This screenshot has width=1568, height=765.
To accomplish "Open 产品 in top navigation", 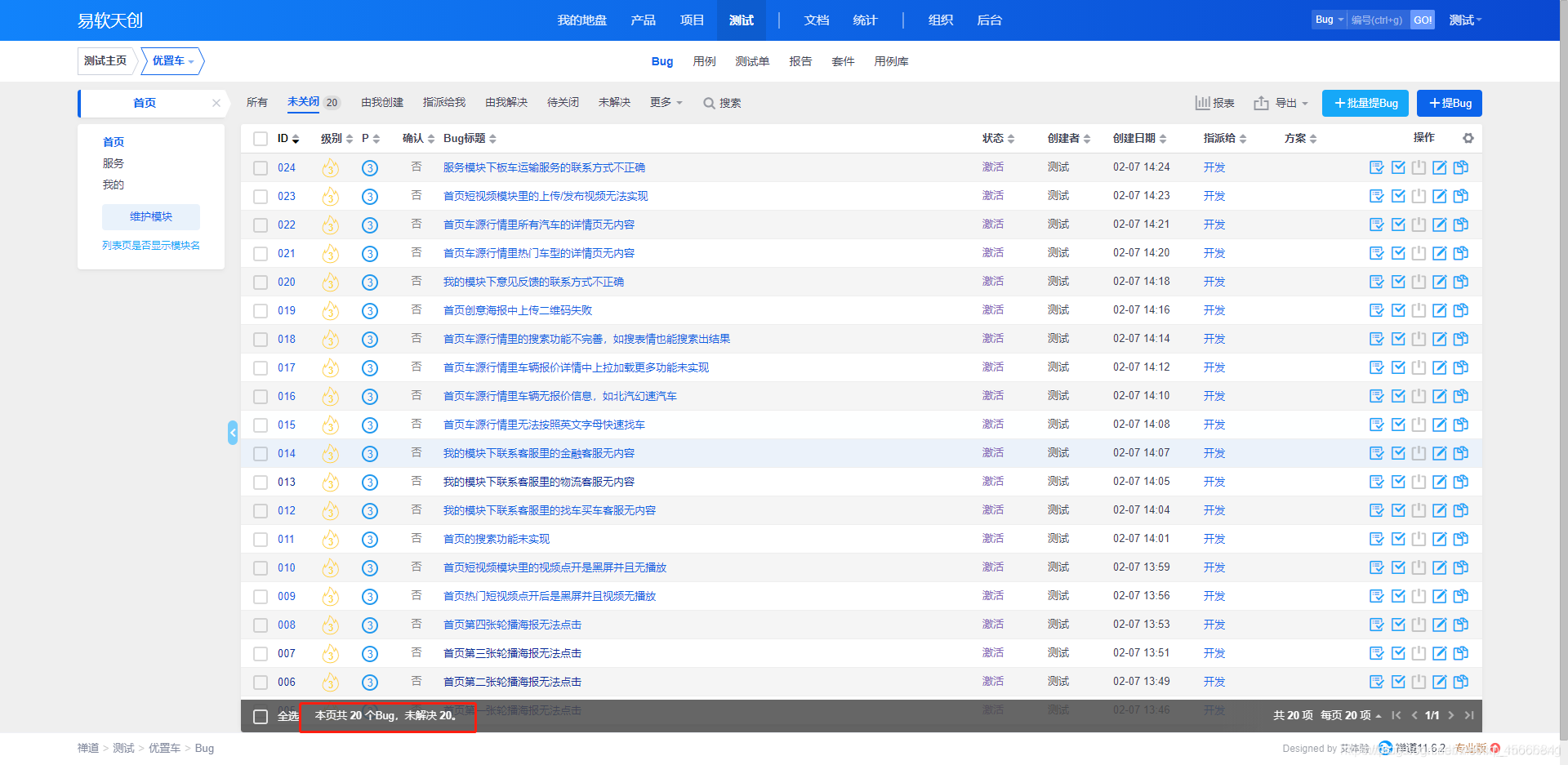I will tap(644, 20).
